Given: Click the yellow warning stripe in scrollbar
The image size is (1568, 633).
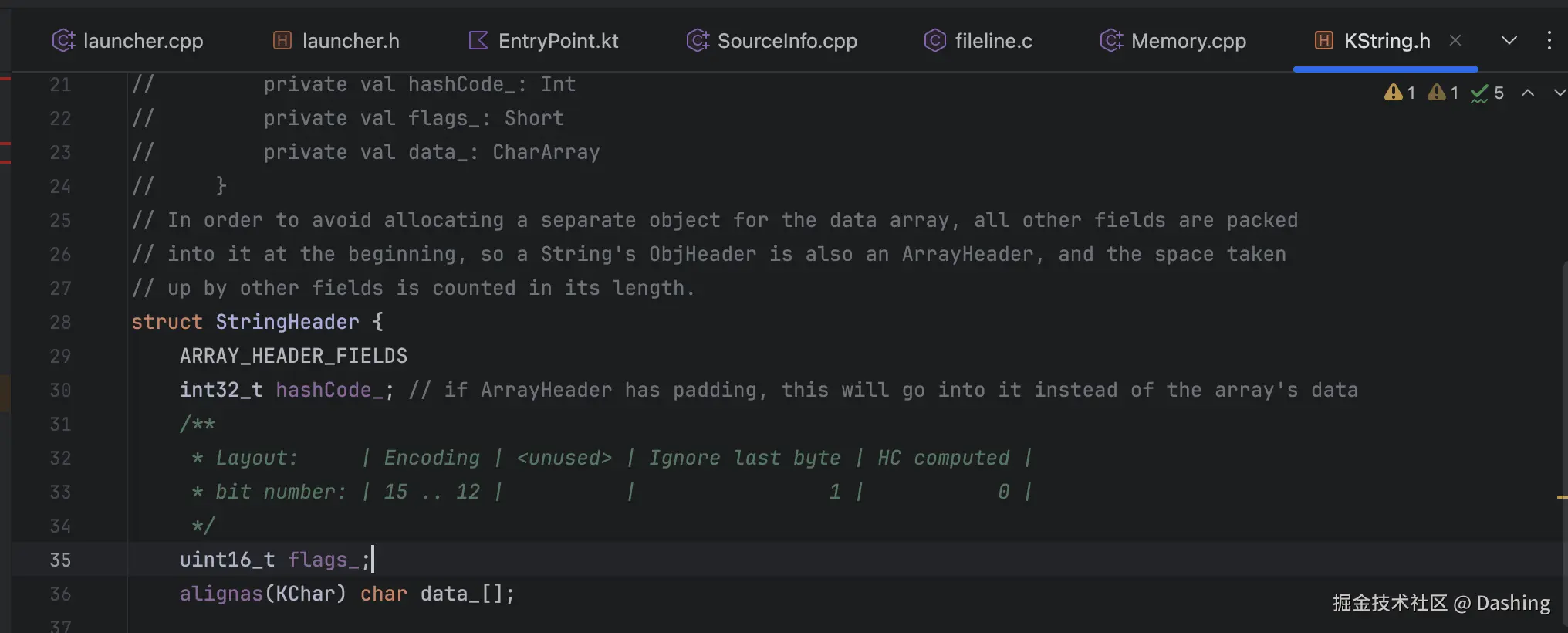Looking at the screenshot, I should pos(1562,497).
